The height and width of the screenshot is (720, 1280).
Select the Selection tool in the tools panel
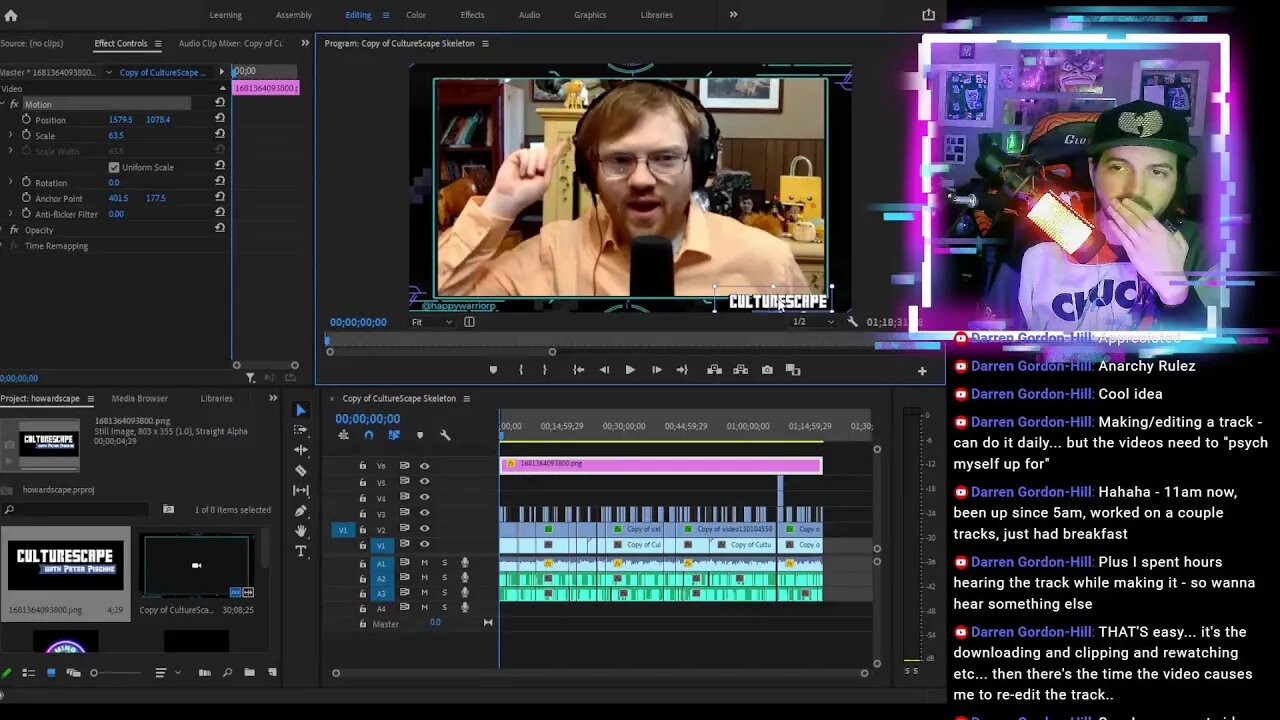pos(301,410)
